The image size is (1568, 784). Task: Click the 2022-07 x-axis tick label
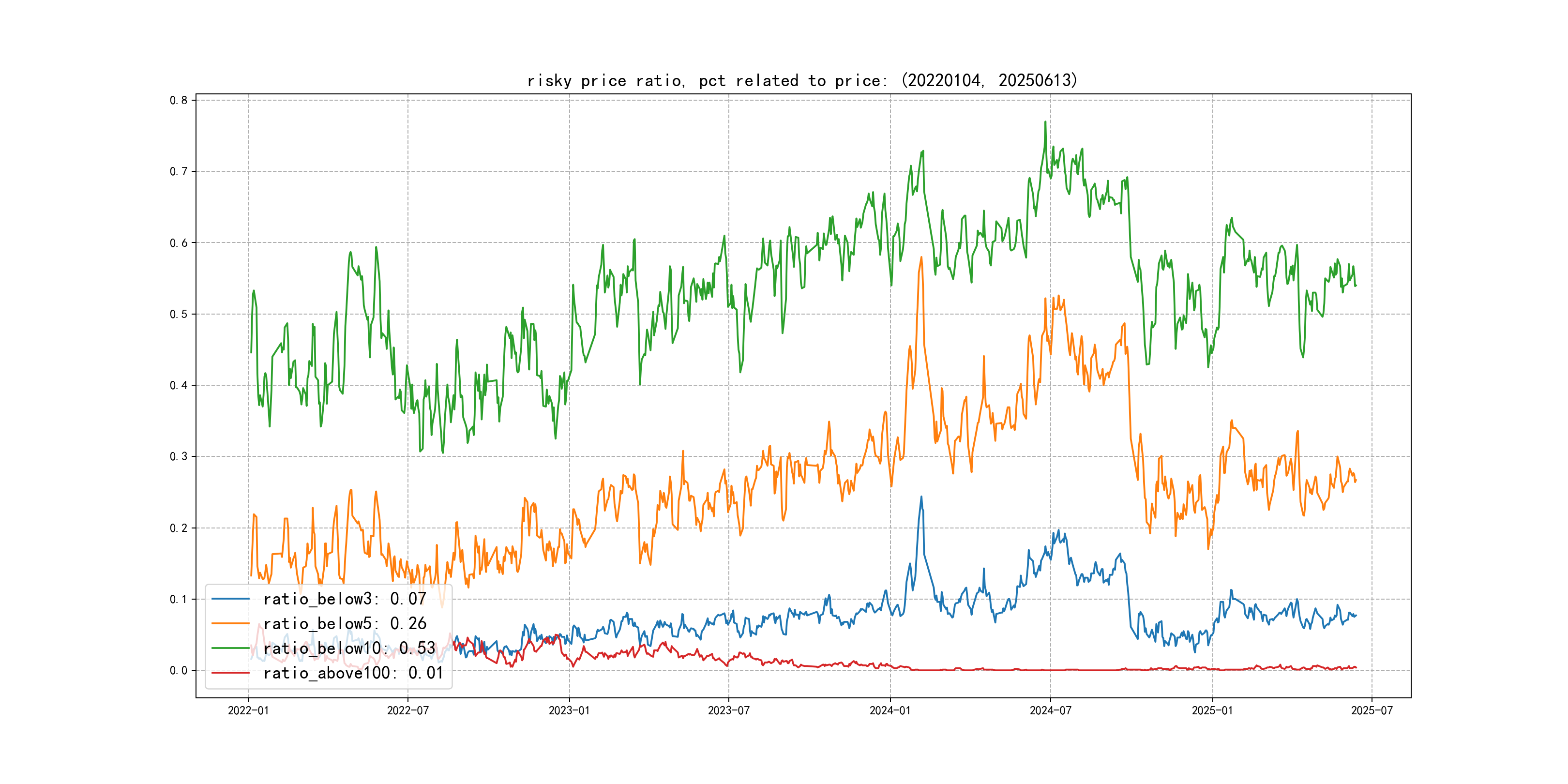coord(408,710)
